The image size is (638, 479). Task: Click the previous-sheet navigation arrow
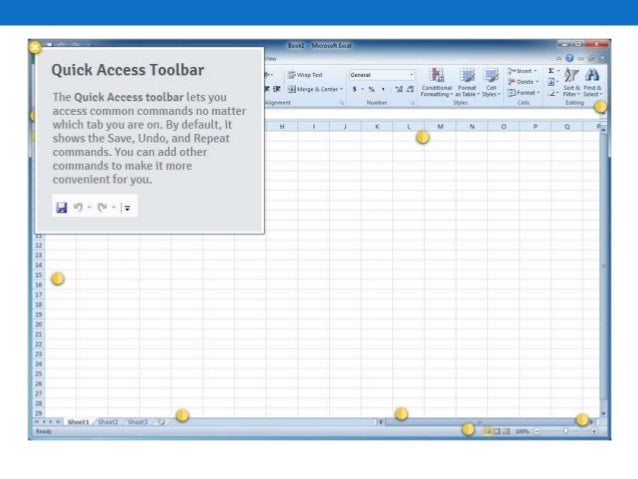point(44,422)
